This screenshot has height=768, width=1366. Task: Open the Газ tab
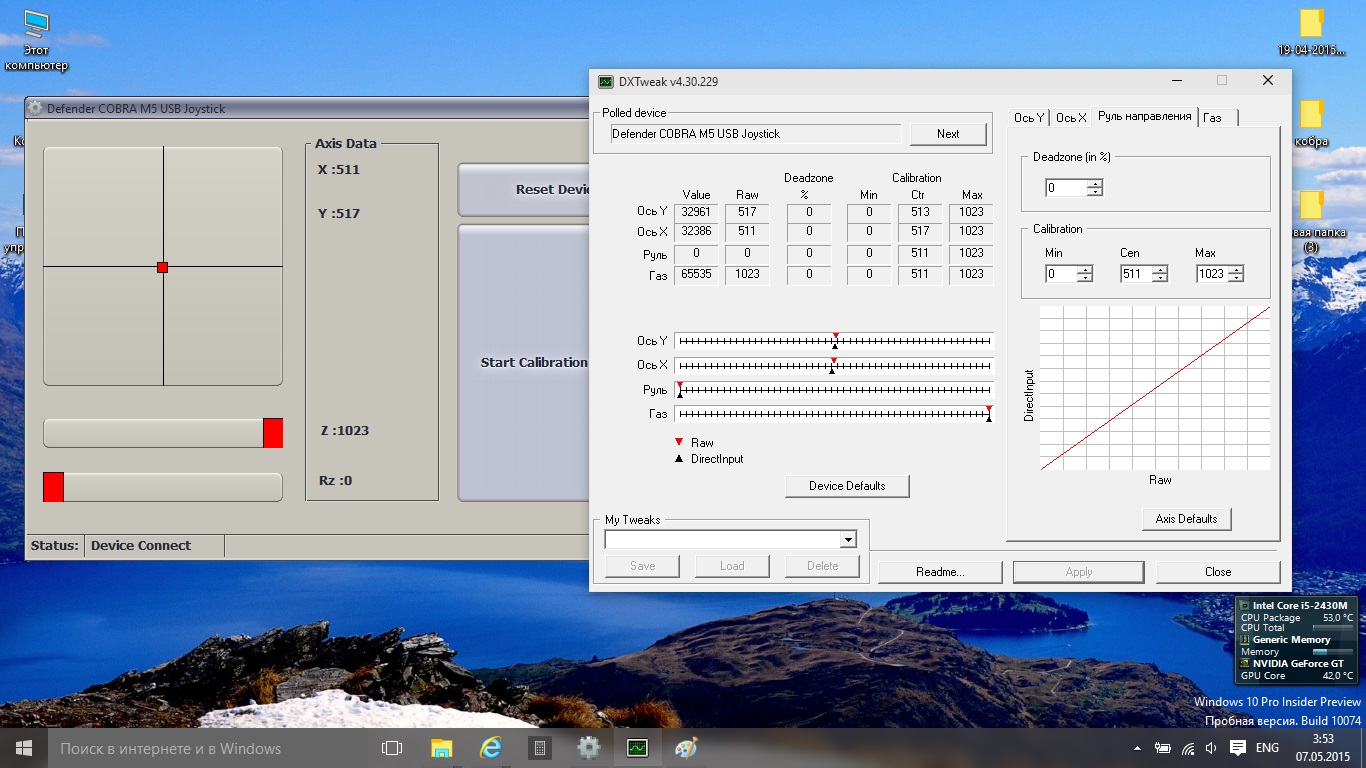coord(1218,118)
